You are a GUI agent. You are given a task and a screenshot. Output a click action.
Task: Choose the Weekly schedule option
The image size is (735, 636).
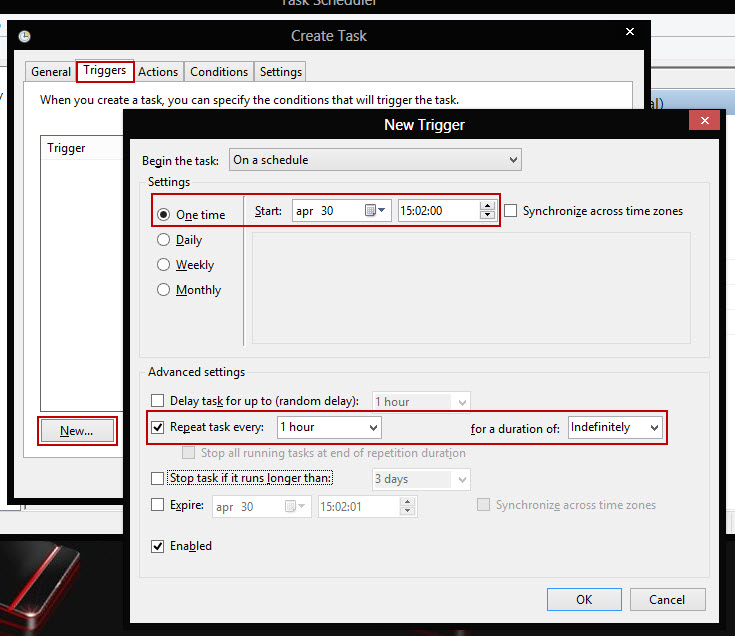point(163,264)
